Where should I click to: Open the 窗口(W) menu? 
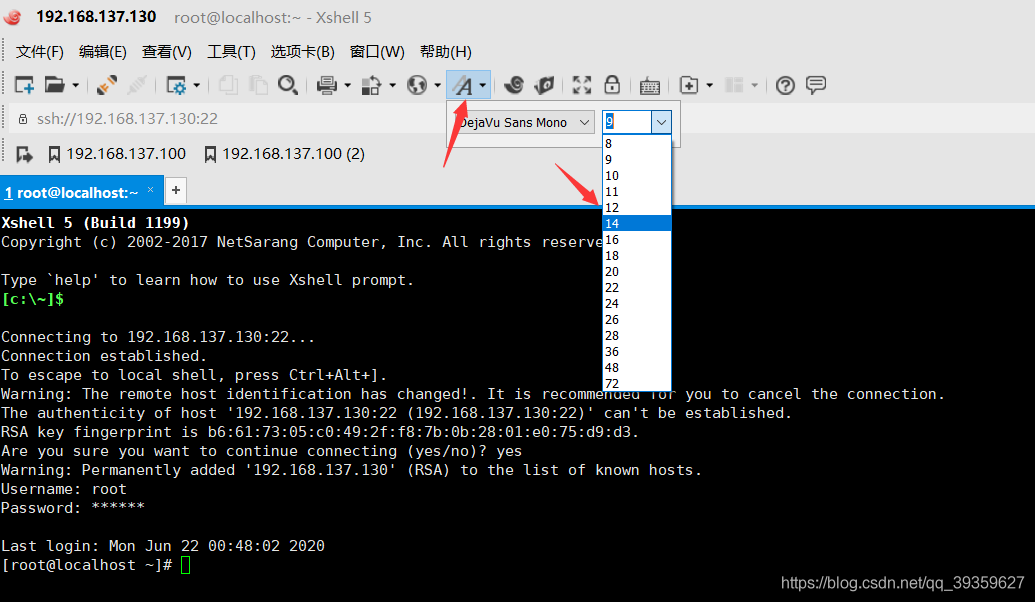[377, 51]
